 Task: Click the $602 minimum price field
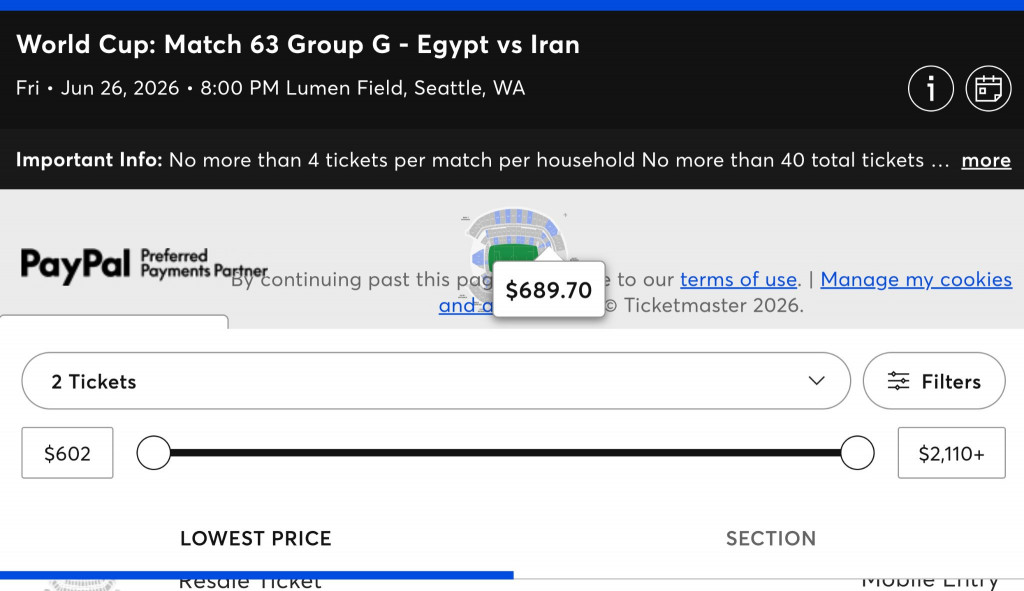pos(67,453)
